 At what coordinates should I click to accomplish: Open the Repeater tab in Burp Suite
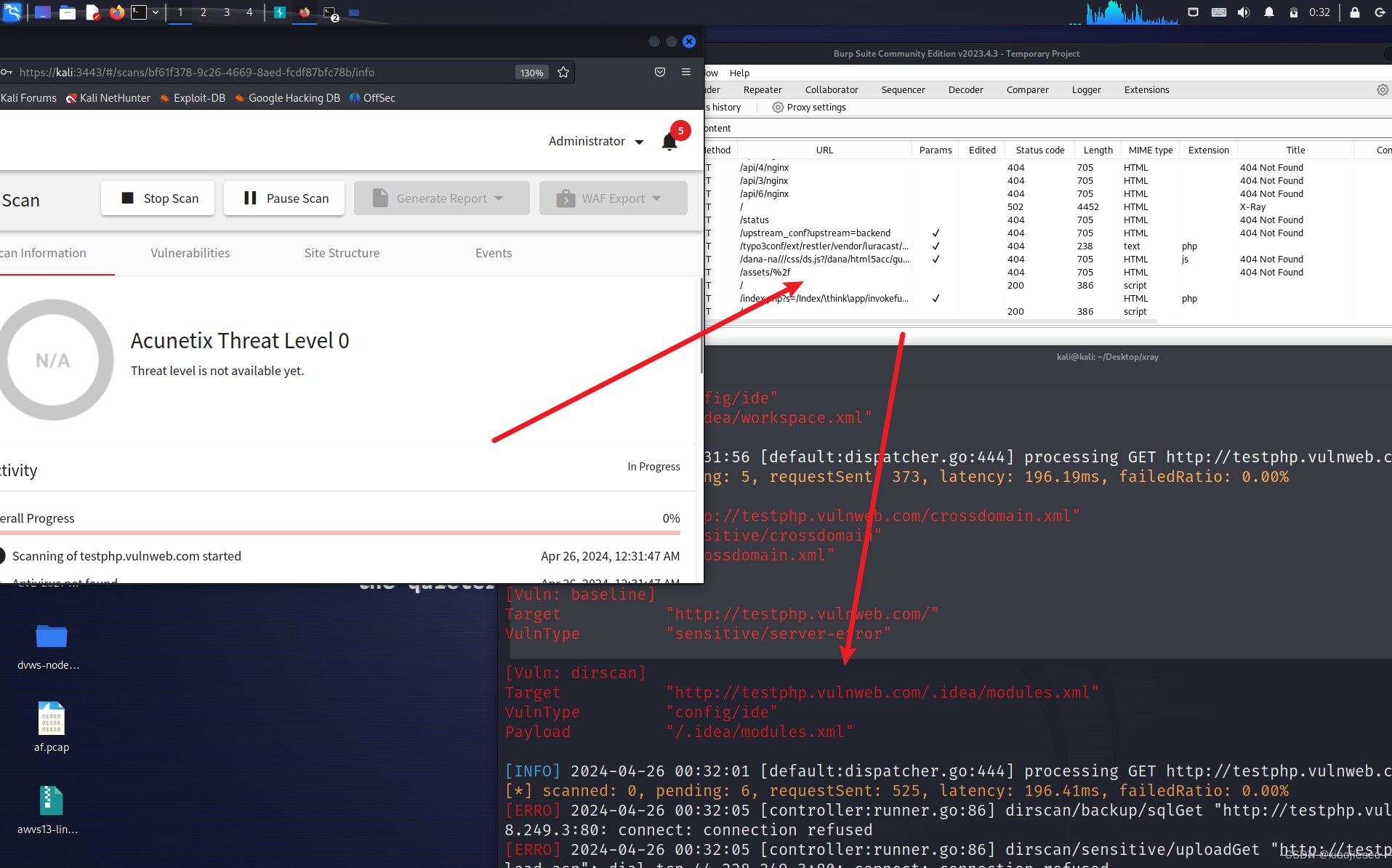763,90
